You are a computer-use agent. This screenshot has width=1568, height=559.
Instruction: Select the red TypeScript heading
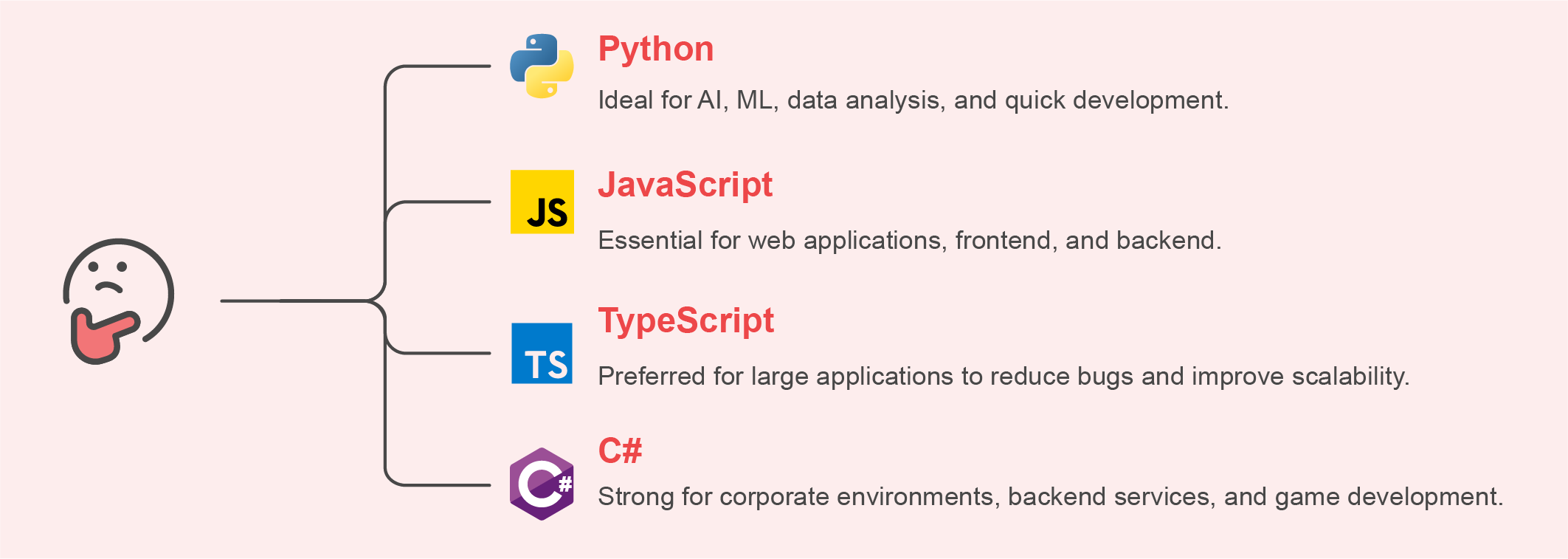pyautogui.click(x=685, y=320)
